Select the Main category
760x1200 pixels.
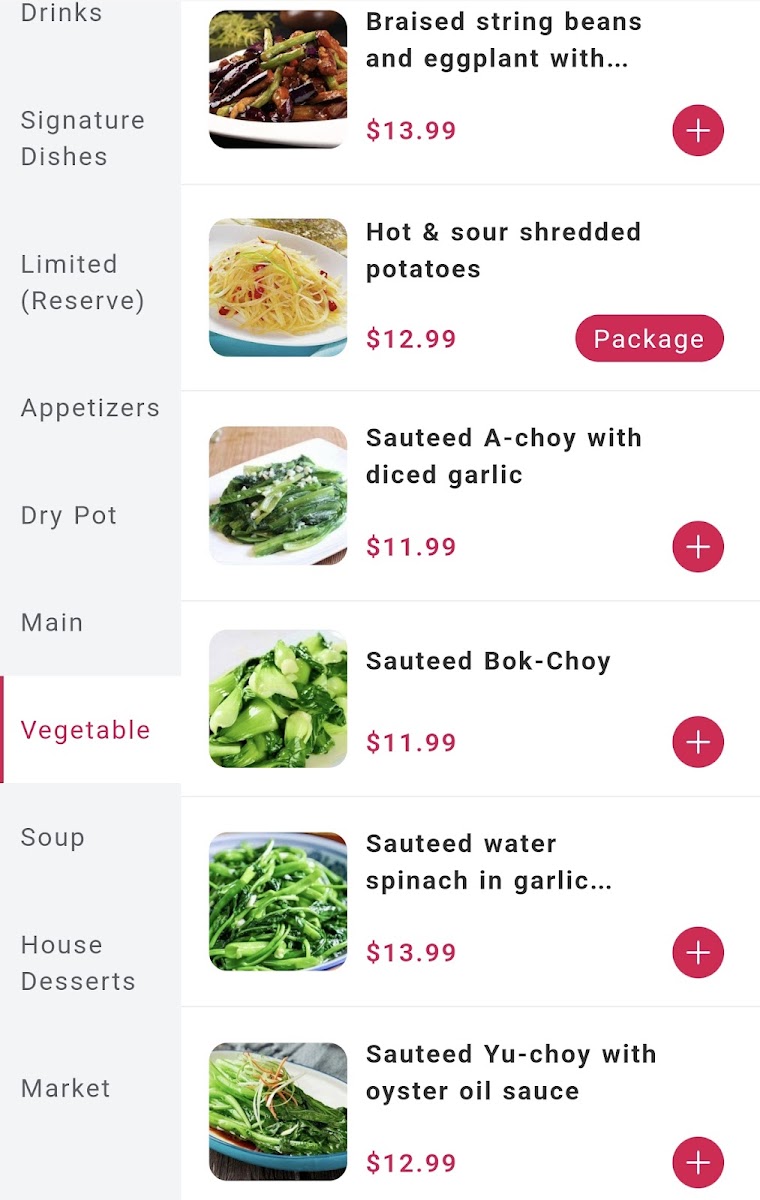(x=52, y=622)
